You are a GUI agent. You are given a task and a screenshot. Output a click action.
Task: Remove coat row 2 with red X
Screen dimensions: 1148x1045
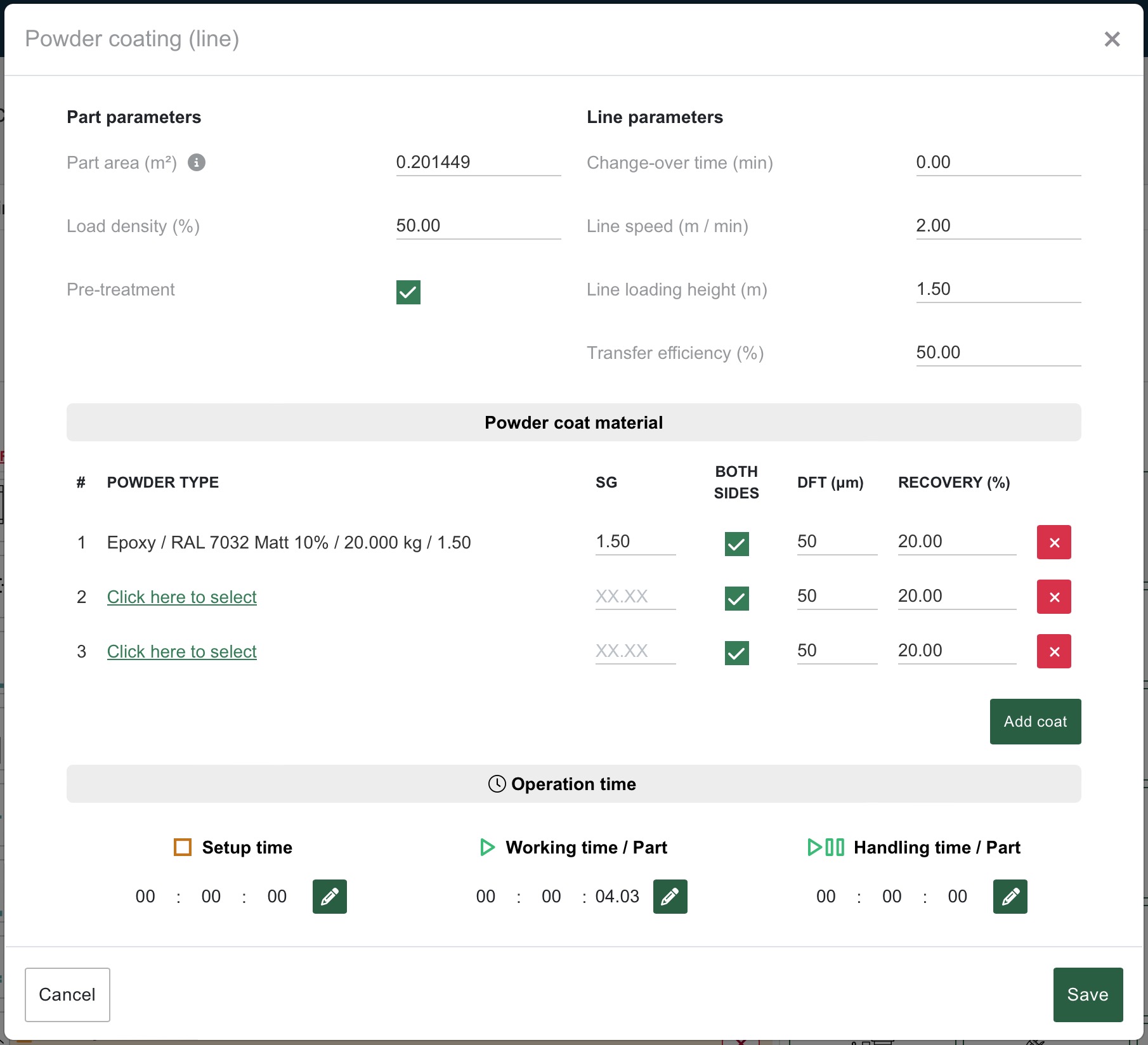point(1053,597)
